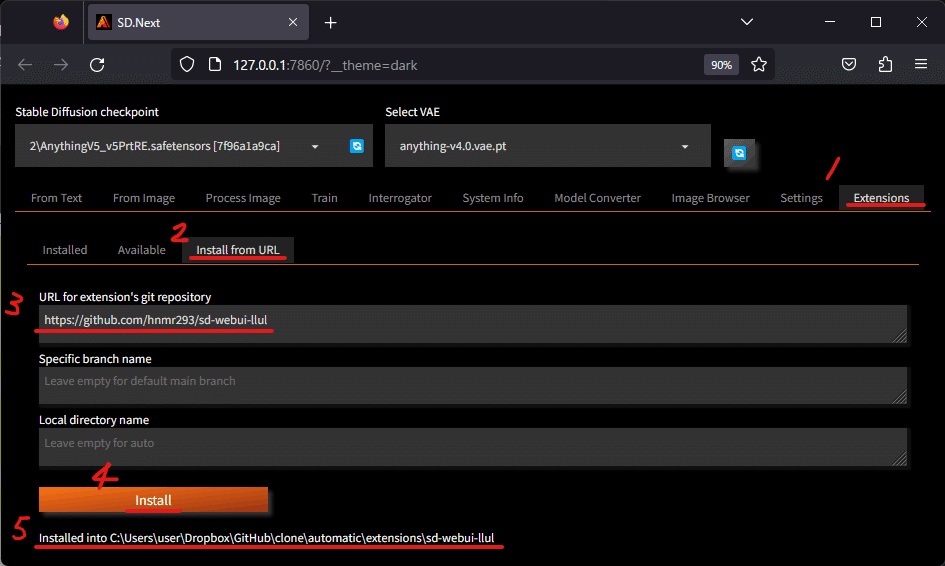This screenshot has width=945, height=566.
Task: Open Firefox View icon
Action: 61,22
